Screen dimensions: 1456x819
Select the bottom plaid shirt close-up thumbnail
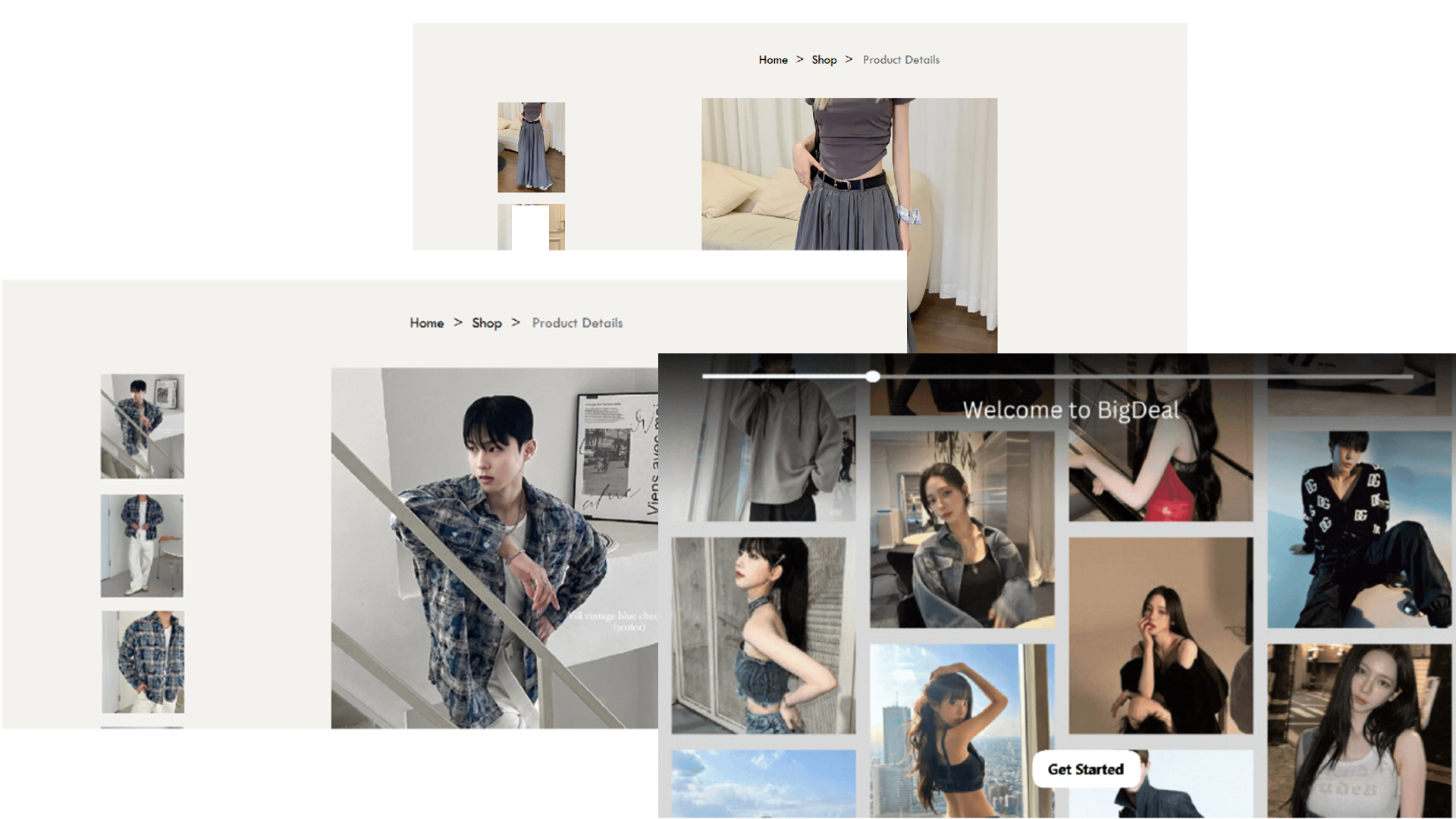[x=141, y=661]
